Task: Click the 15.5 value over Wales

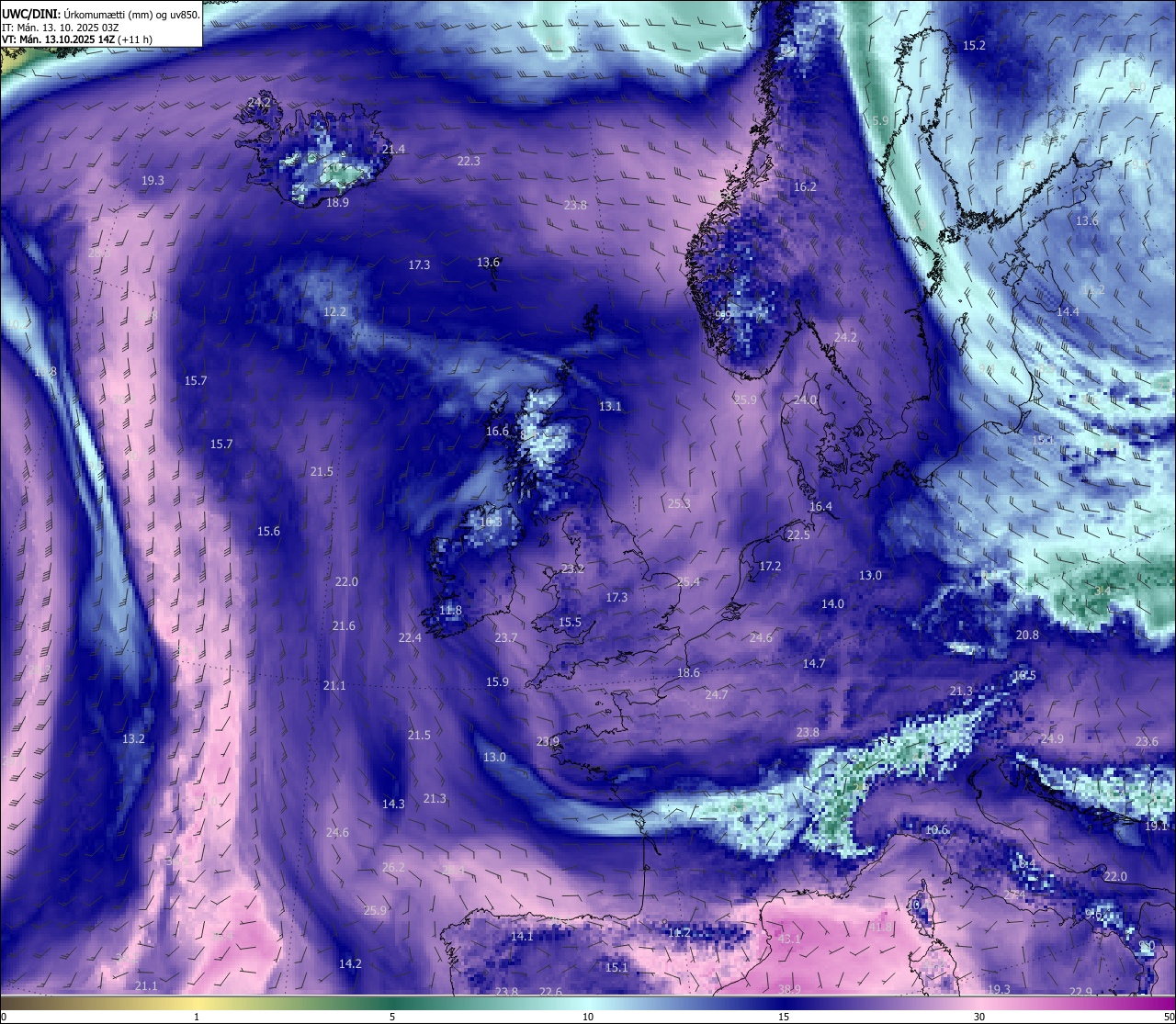Action: click(x=570, y=622)
